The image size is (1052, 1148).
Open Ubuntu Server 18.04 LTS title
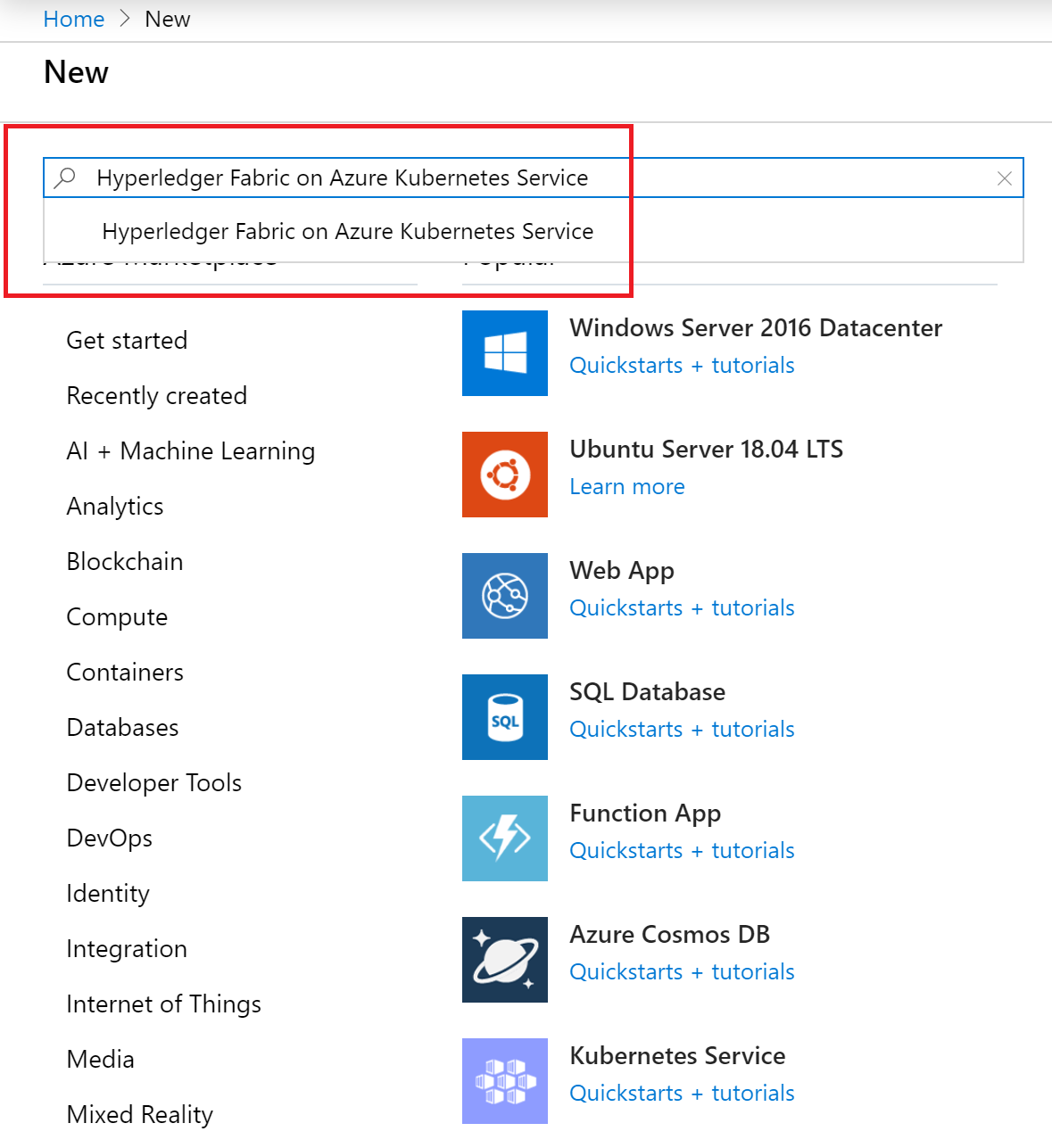tap(707, 450)
